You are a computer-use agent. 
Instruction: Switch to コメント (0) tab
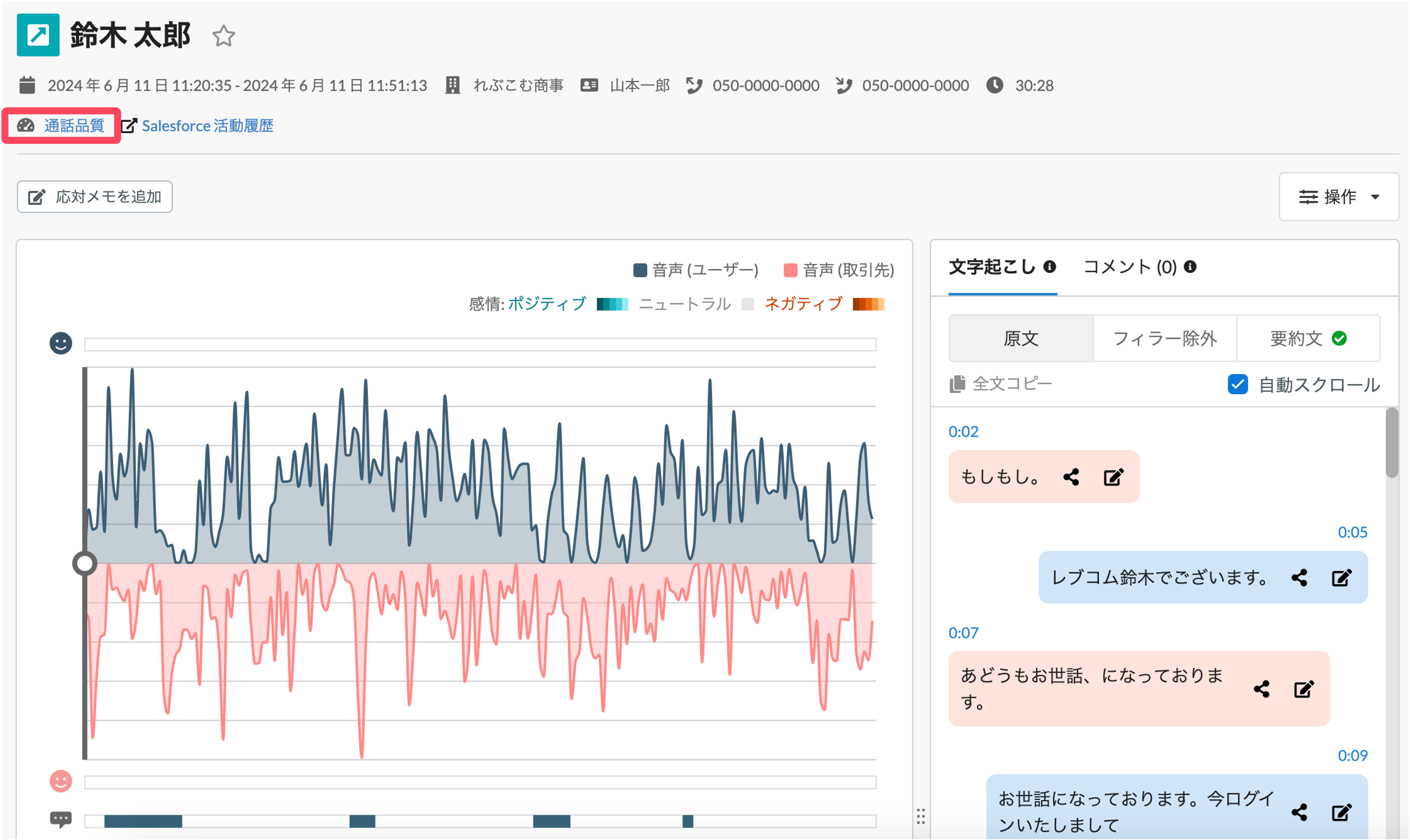tap(1130, 267)
